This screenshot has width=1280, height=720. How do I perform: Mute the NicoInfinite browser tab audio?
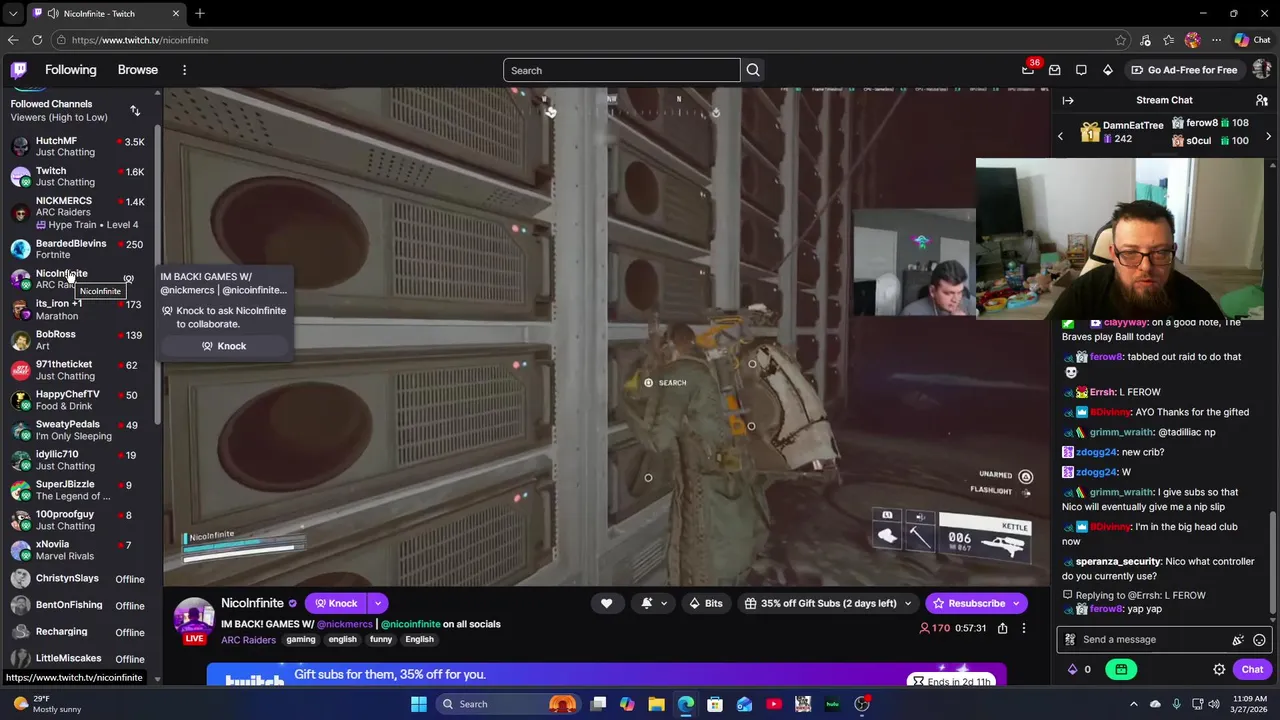click(x=52, y=13)
